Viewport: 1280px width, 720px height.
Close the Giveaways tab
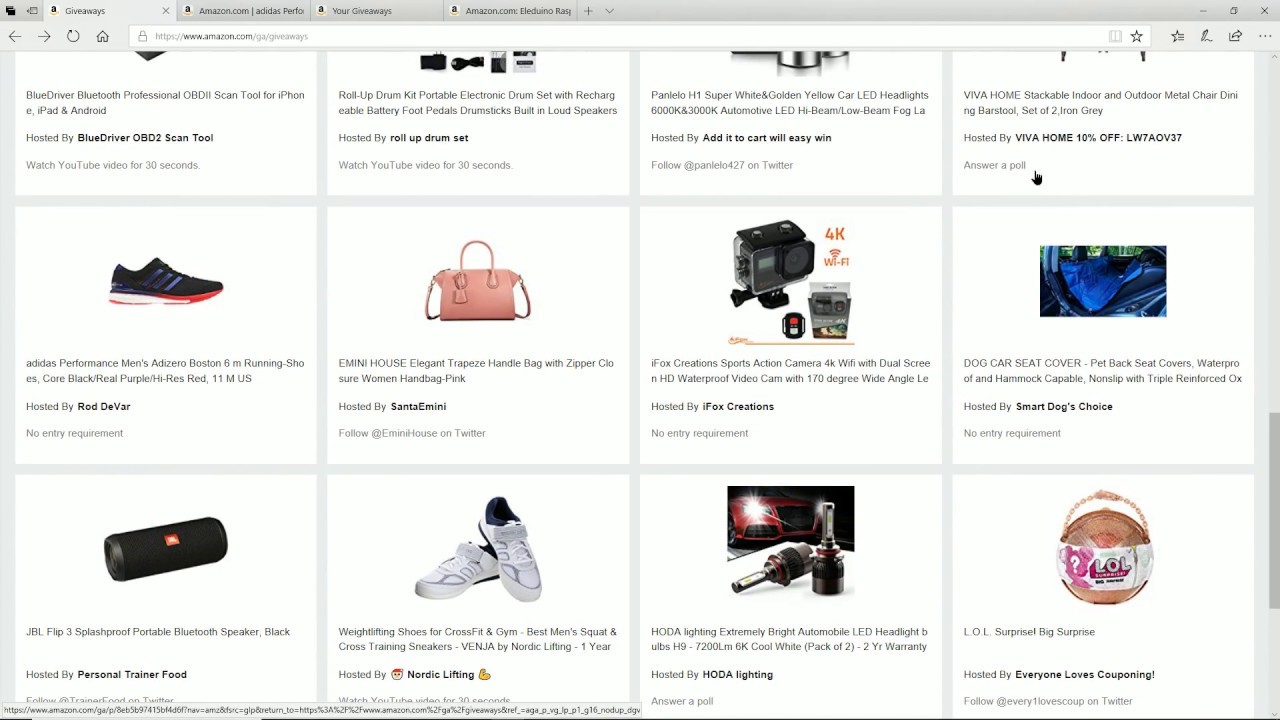tap(166, 11)
